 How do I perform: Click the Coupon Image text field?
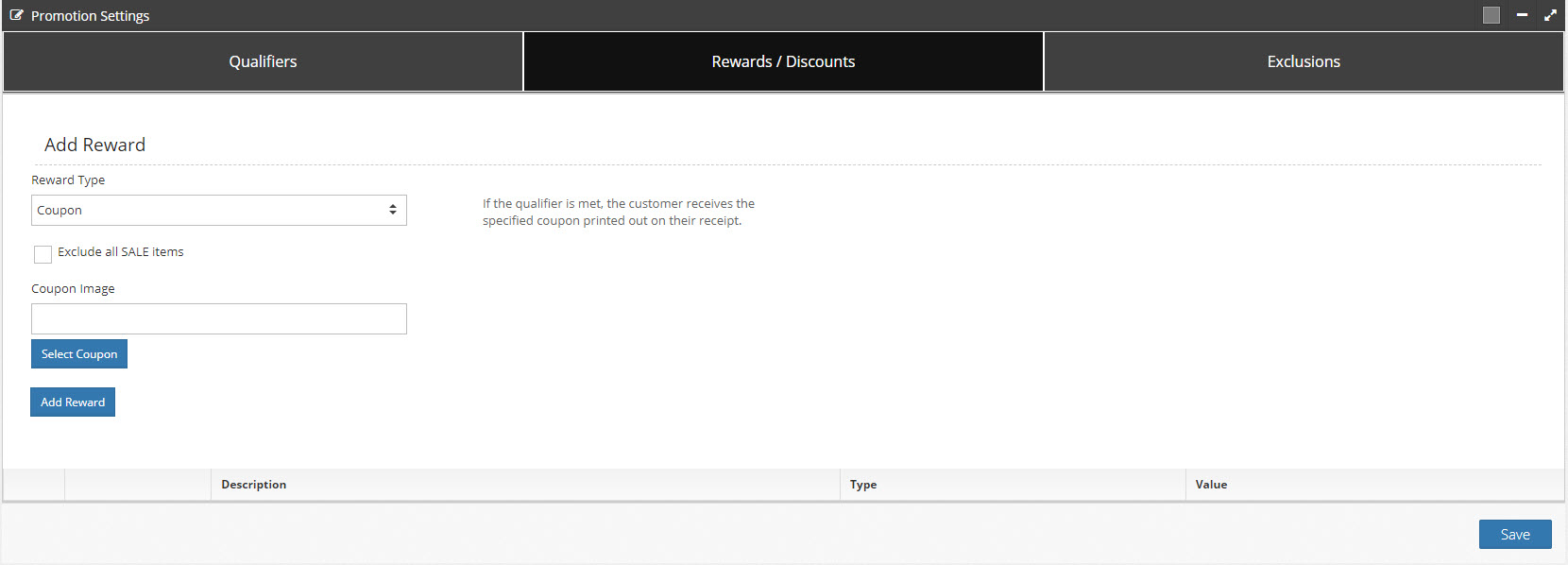click(x=219, y=318)
